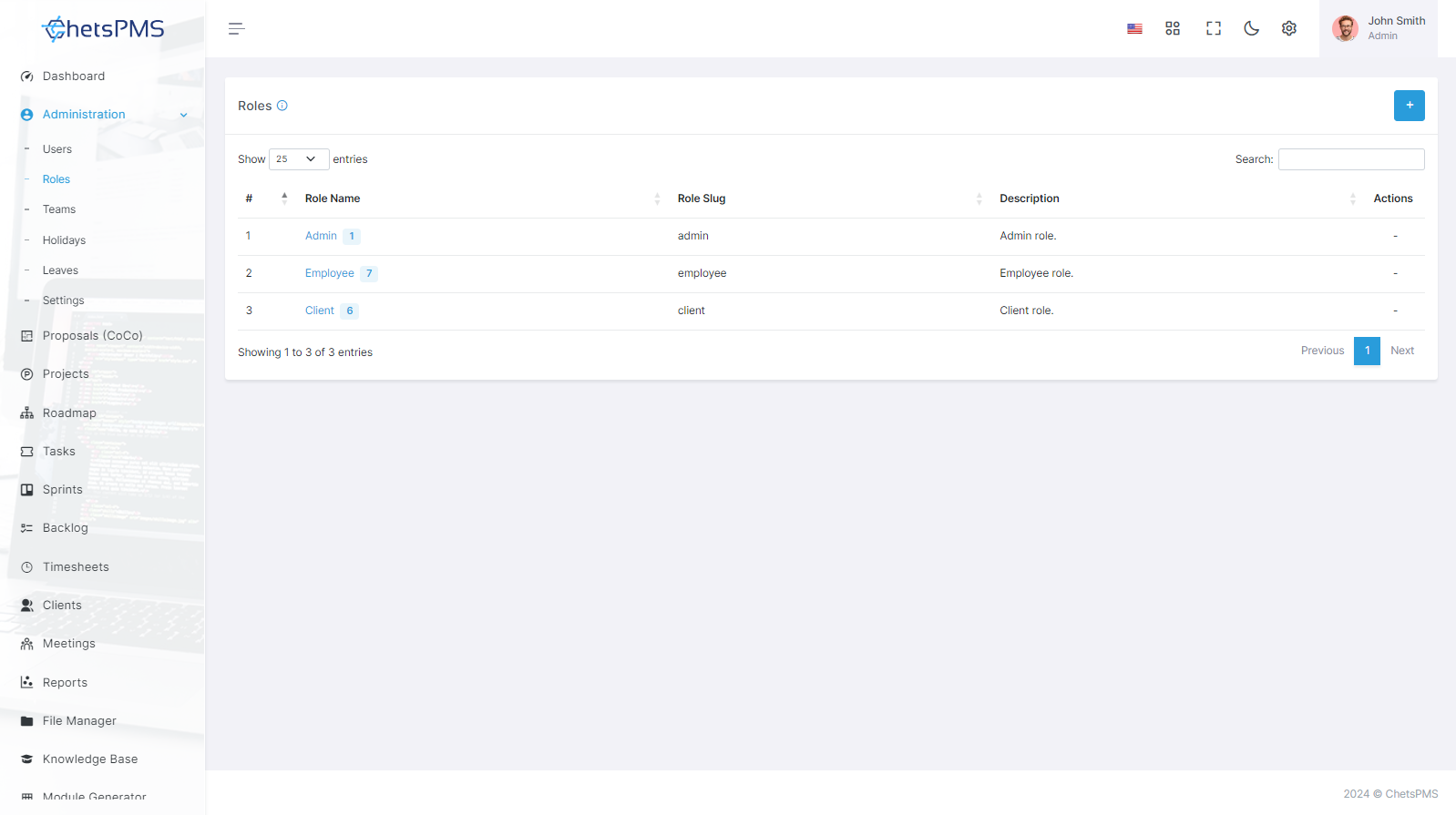Click the ChetsPMS logo
This screenshot has height=815, width=1456.
pyautogui.click(x=103, y=29)
